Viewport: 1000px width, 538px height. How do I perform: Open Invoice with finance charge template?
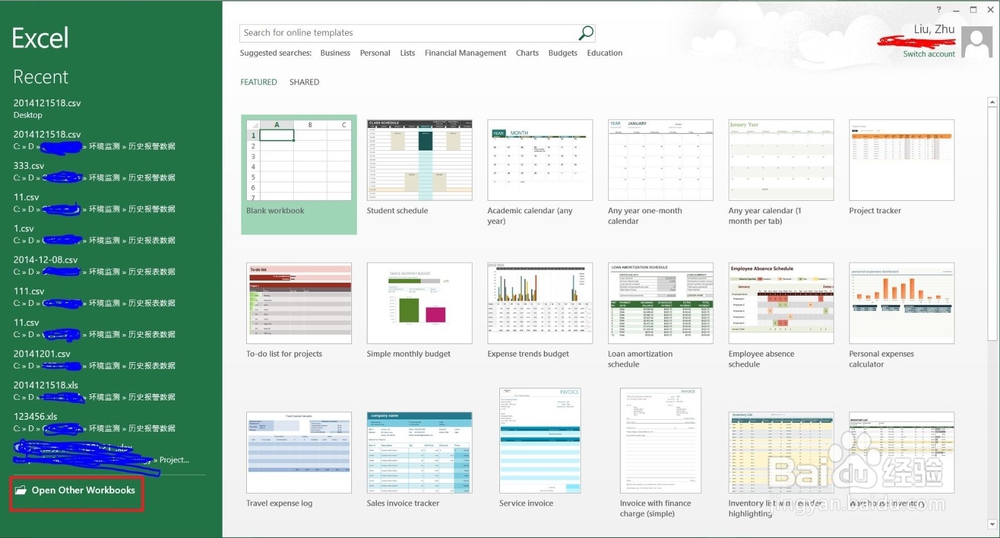[x=661, y=454]
